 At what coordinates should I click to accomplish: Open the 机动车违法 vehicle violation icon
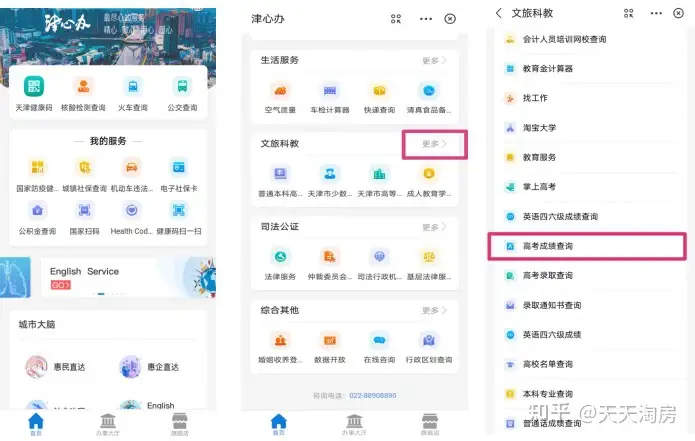(132, 168)
